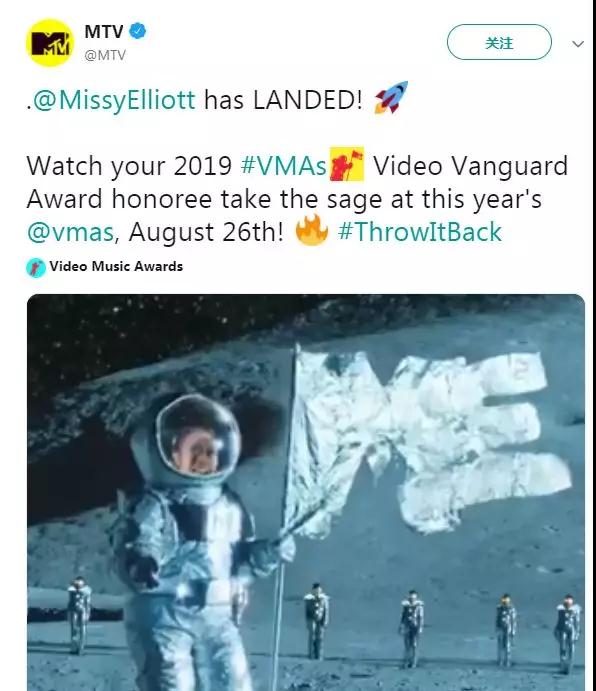The height and width of the screenshot is (691, 596).
Task: Expand the tweet options chevron
Action: tap(578, 44)
